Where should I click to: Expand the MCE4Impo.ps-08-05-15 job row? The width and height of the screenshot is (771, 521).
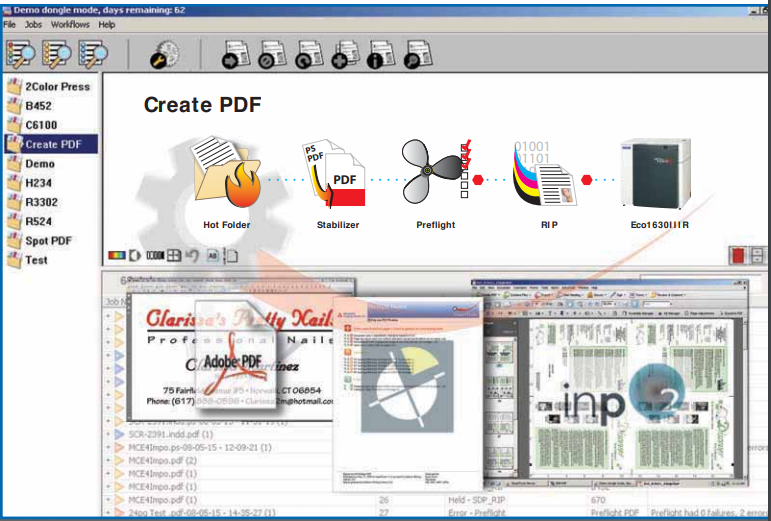click(x=108, y=447)
